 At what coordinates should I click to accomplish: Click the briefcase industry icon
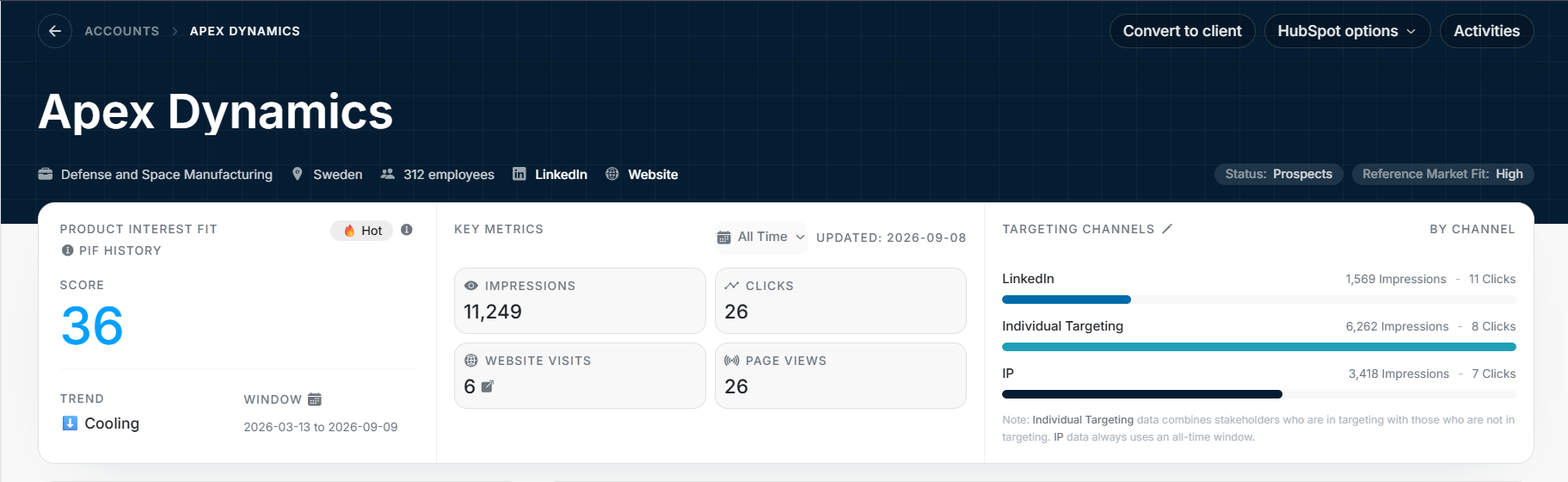(x=46, y=174)
